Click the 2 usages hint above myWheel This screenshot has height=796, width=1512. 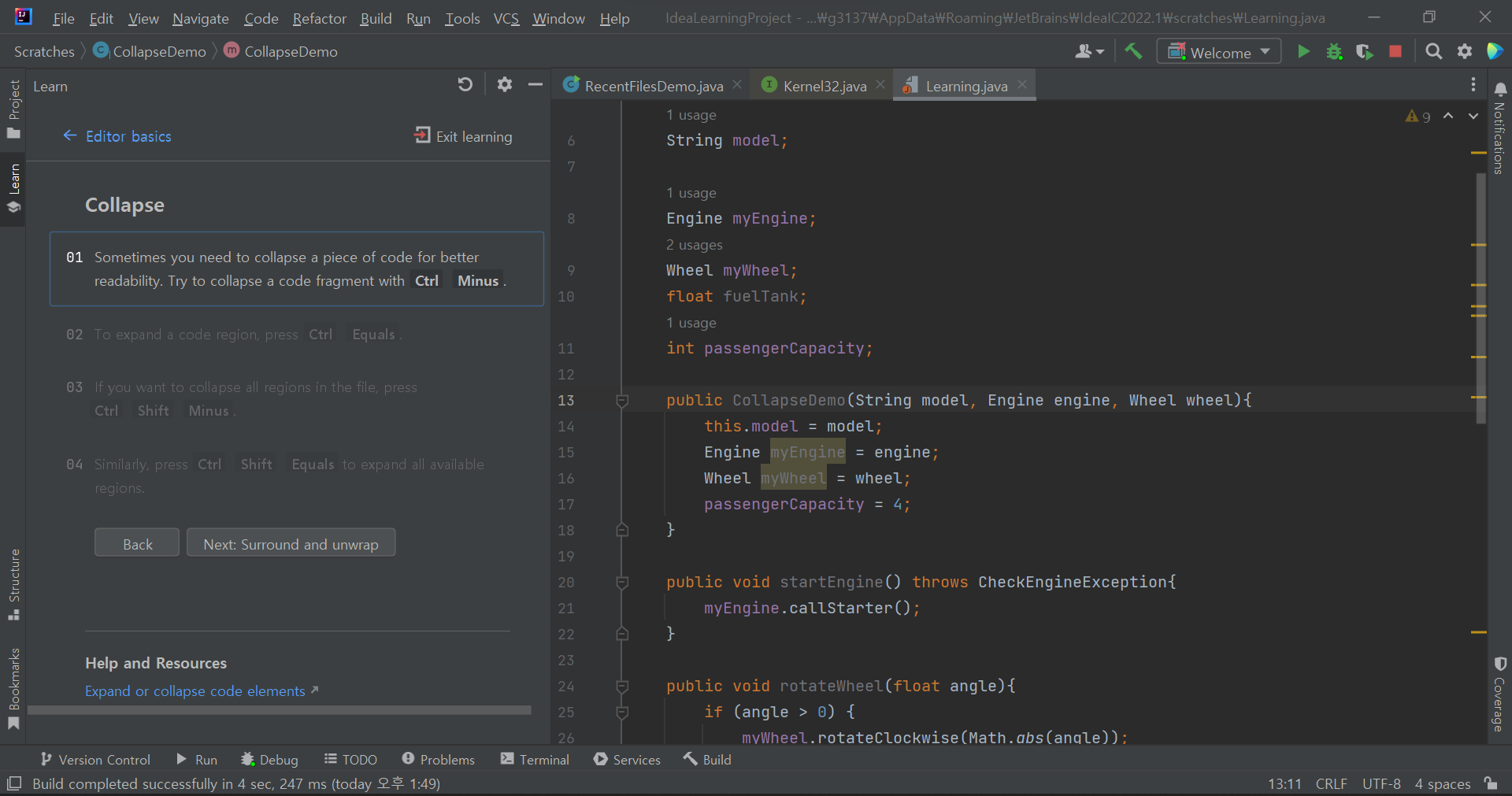(x=695, y=245)
